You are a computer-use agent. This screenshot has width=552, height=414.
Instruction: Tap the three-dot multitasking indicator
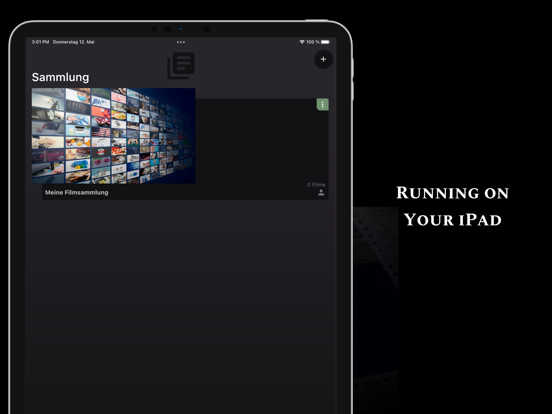pos(181,42)
